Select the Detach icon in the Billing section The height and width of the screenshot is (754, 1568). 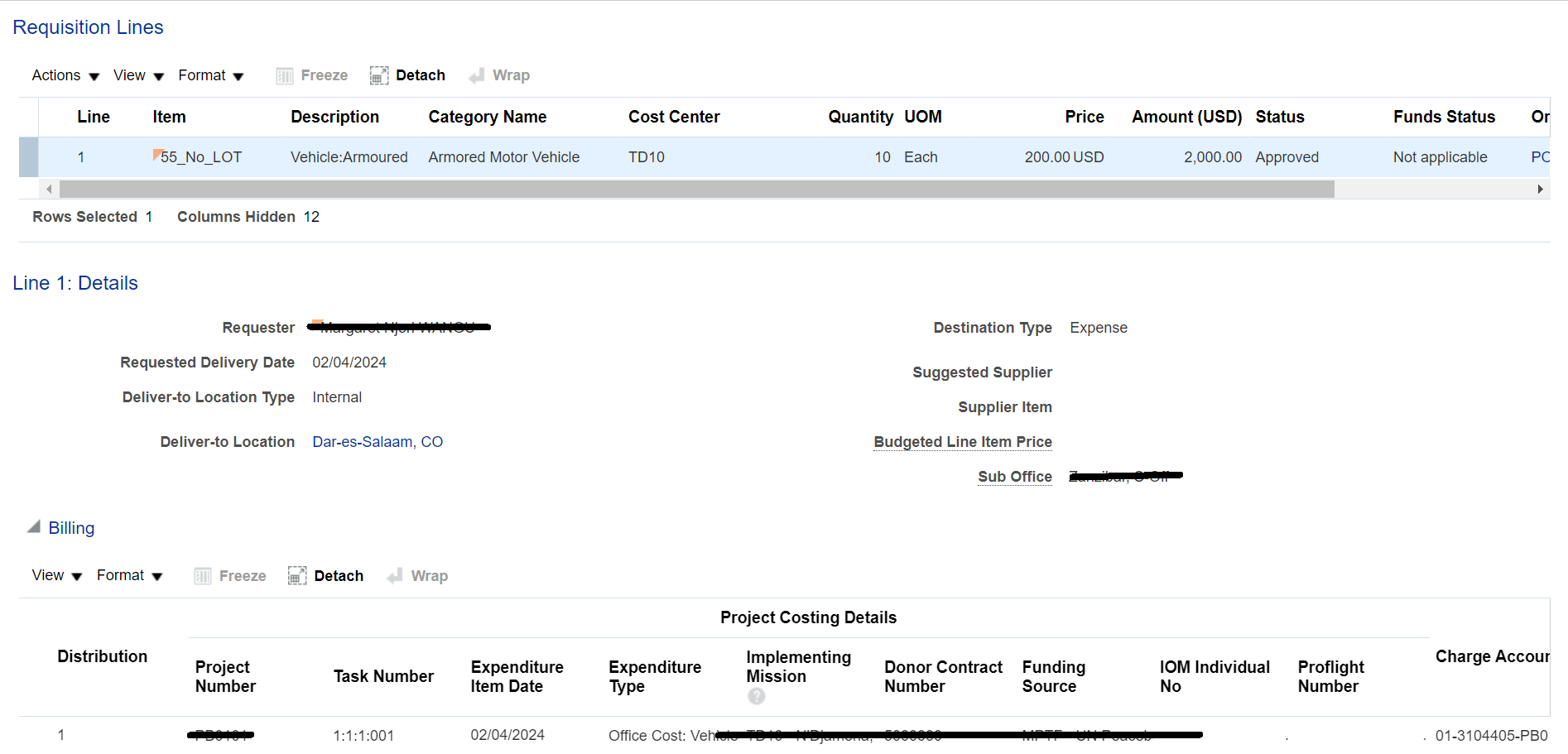click(x=296, y=575)
